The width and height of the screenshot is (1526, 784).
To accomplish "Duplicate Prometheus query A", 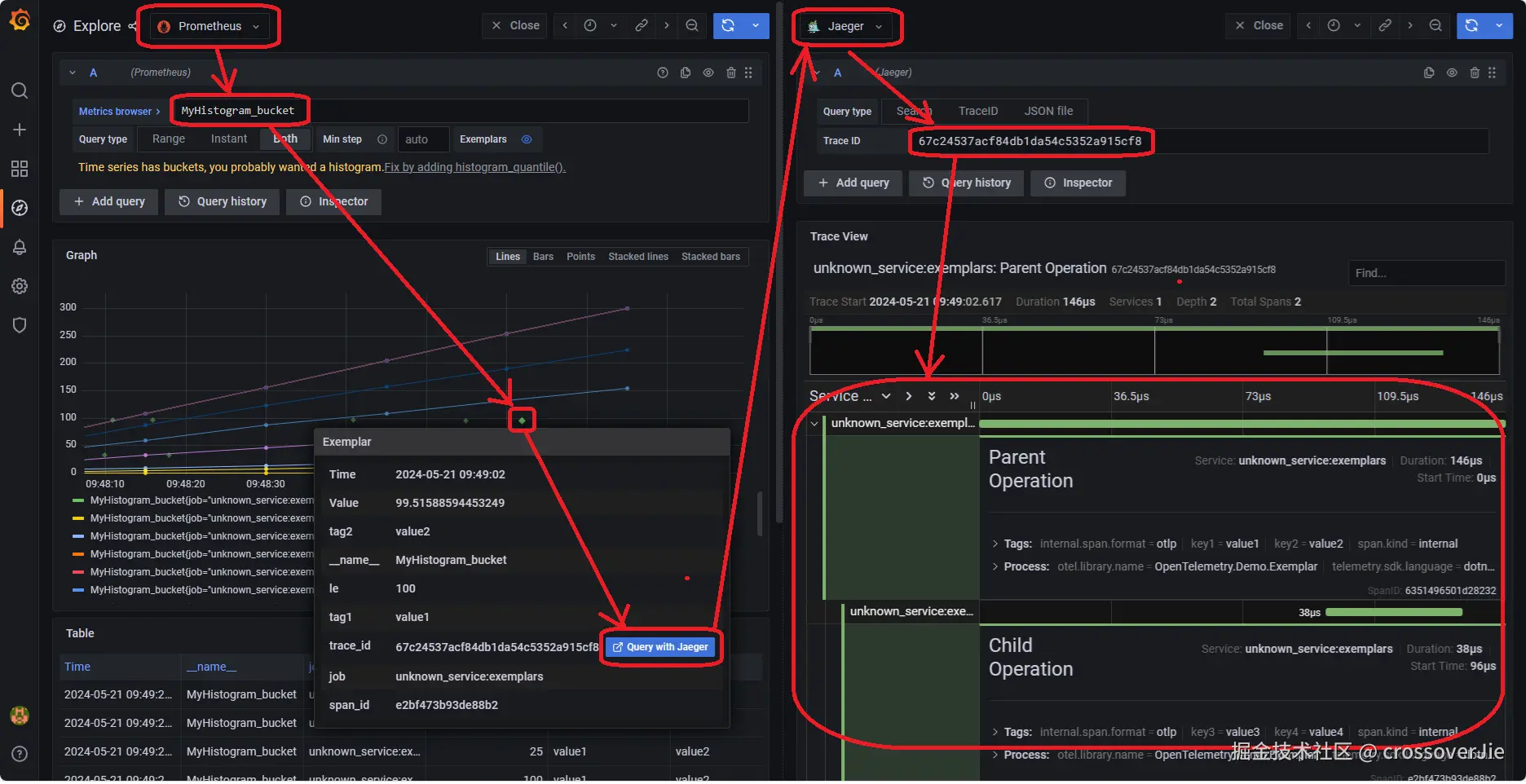I will [686, 73].
